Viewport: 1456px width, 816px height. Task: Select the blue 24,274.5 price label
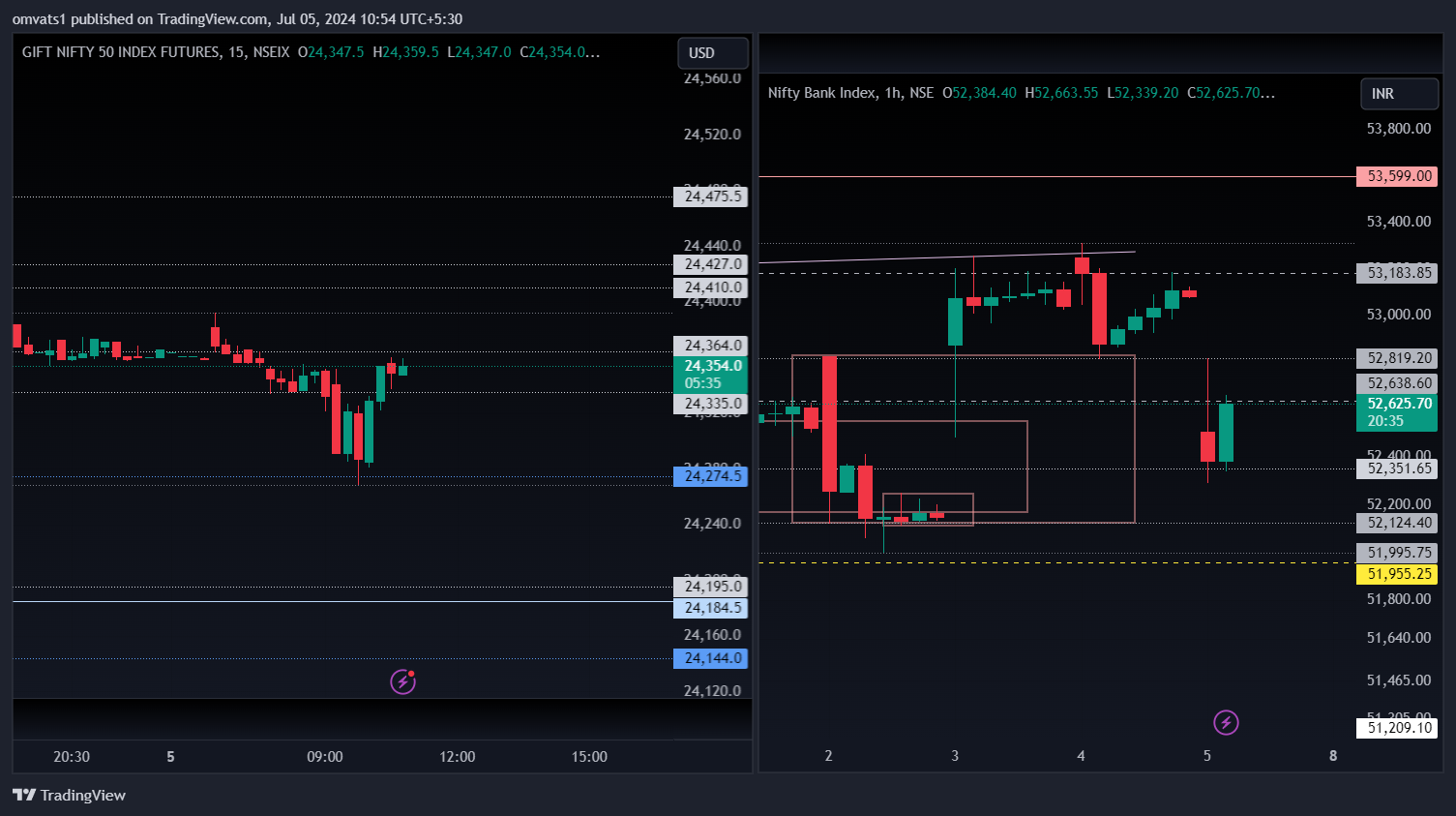(711, 476)
